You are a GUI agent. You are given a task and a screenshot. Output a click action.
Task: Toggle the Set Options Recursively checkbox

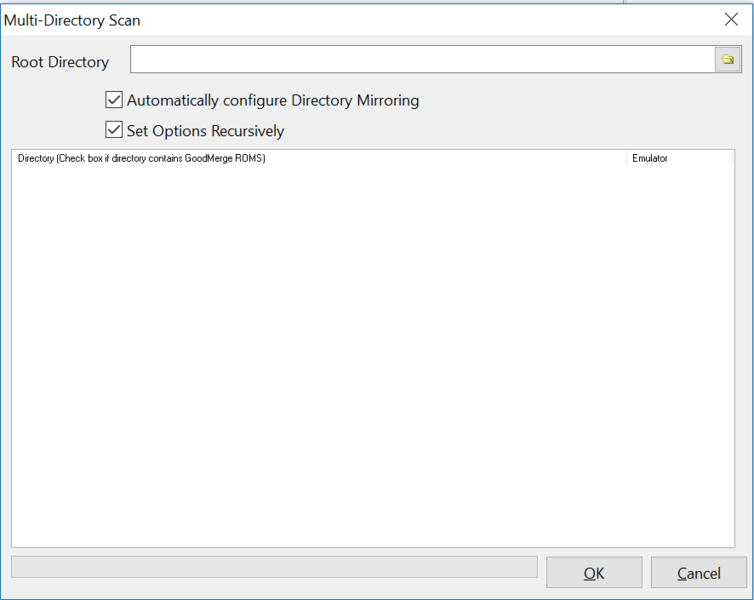(114, 130)
